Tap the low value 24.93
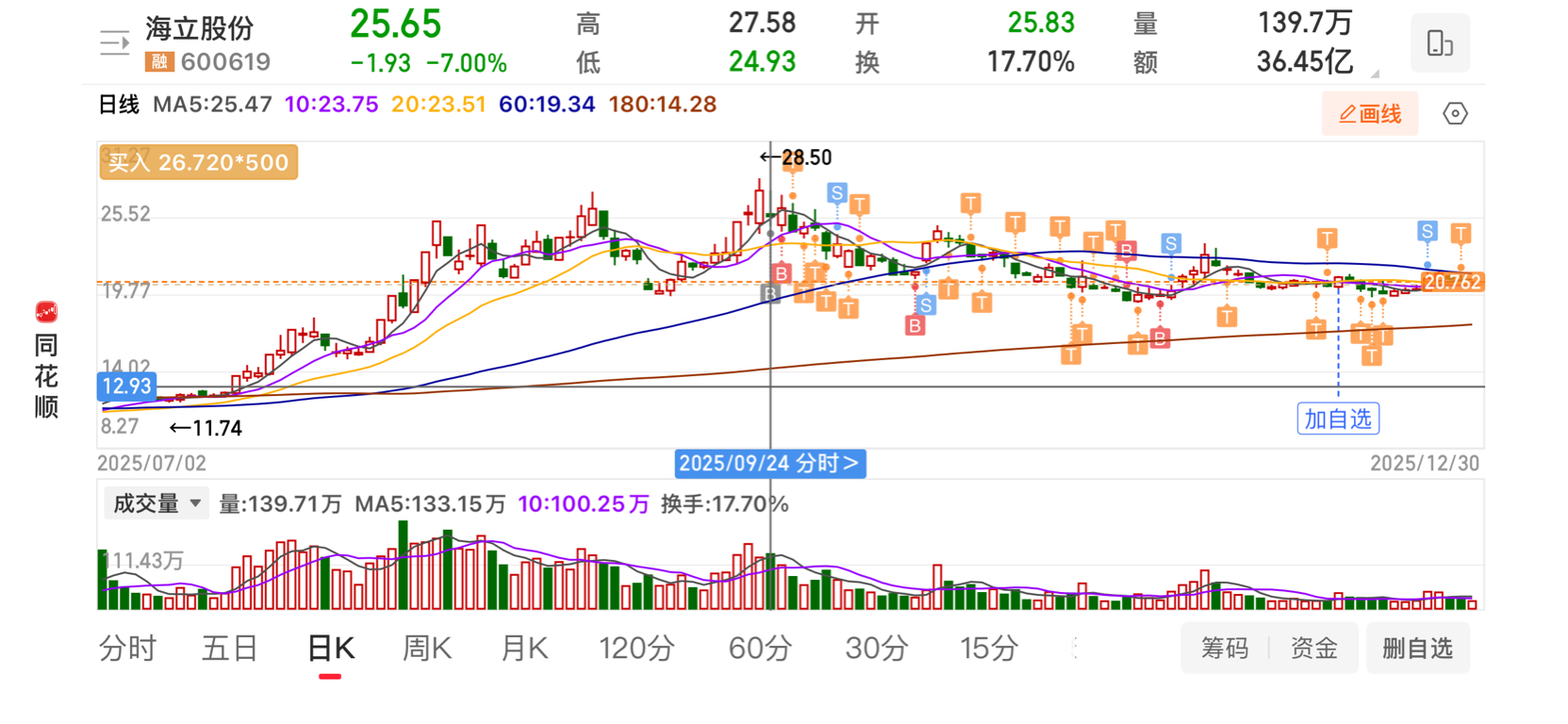This screenshot has height=724, width=1568. coord(762,62)
